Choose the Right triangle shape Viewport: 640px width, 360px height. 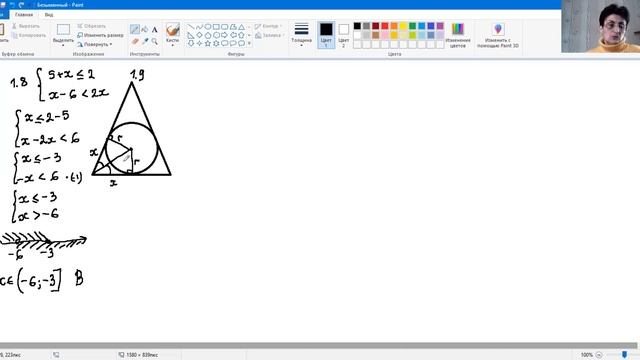pos(191,35)
